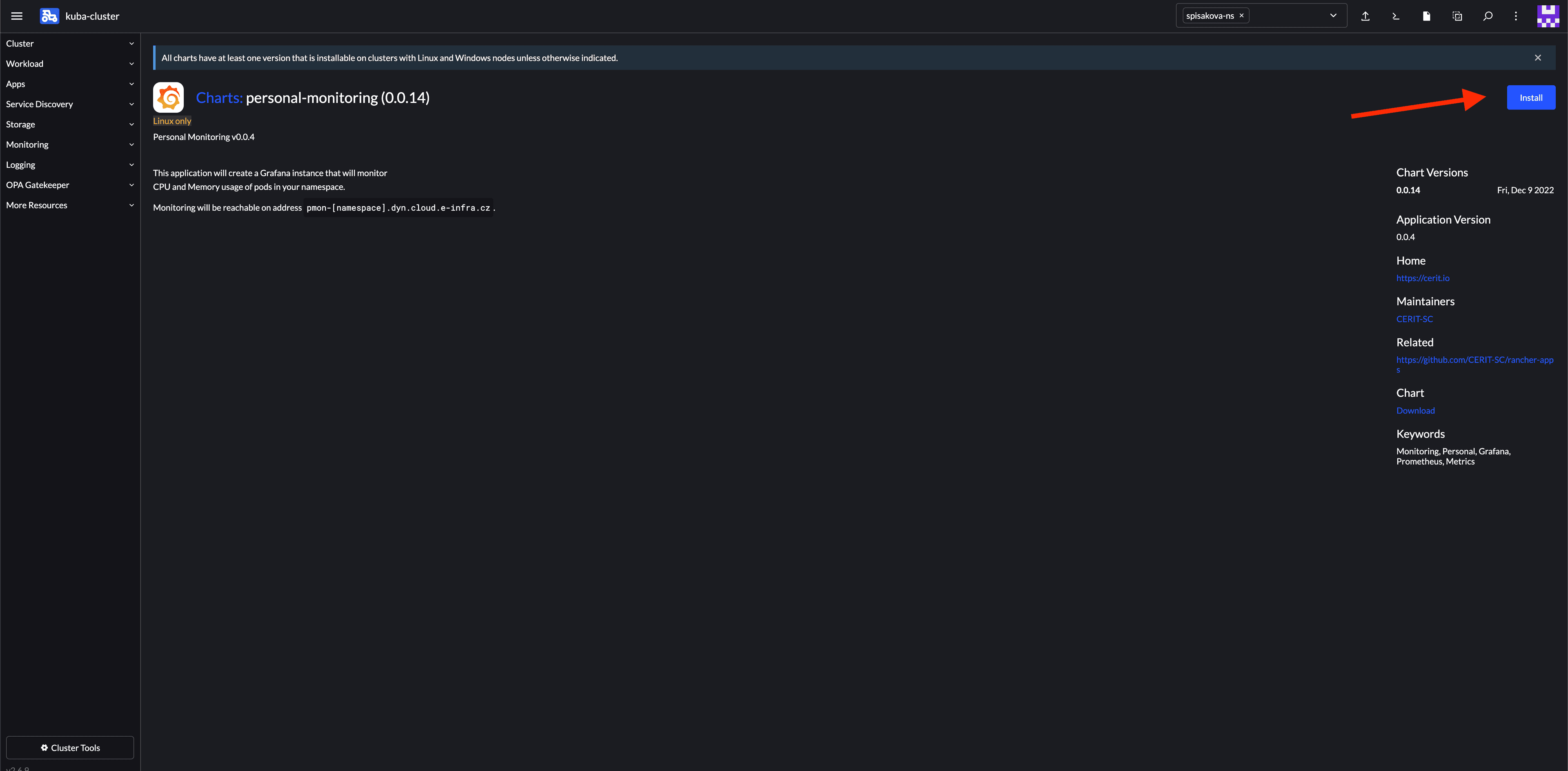Dismiss the charts installable notice banner

click(x=1537, y=57)
